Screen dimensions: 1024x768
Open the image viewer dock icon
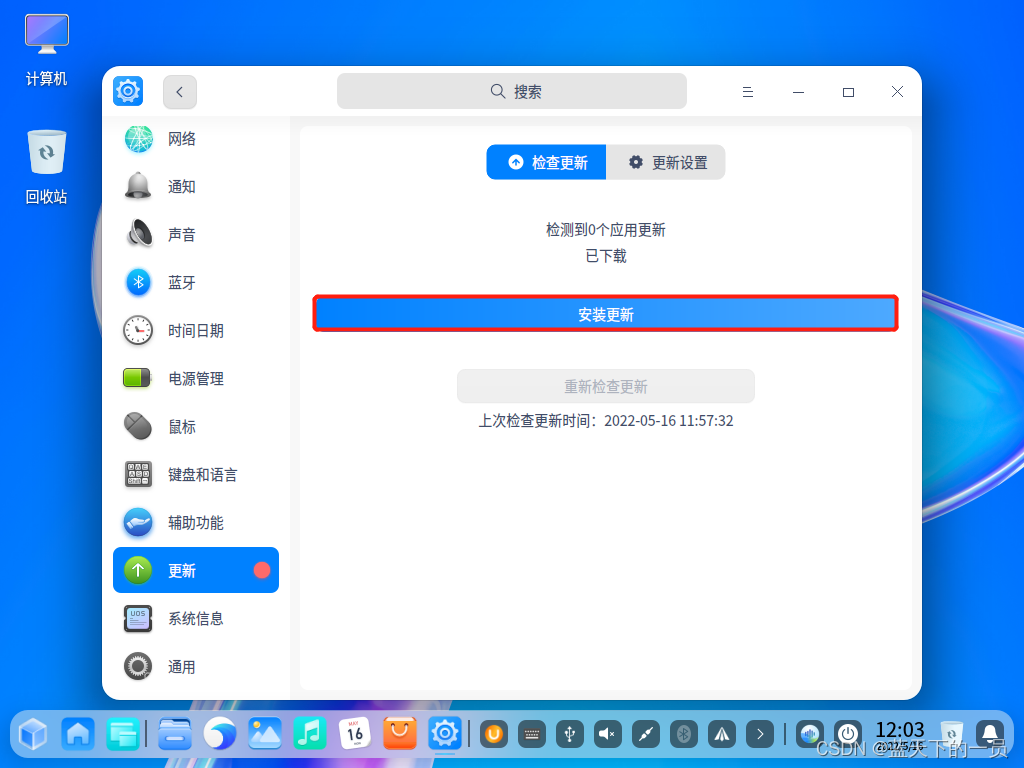point(264,734)
